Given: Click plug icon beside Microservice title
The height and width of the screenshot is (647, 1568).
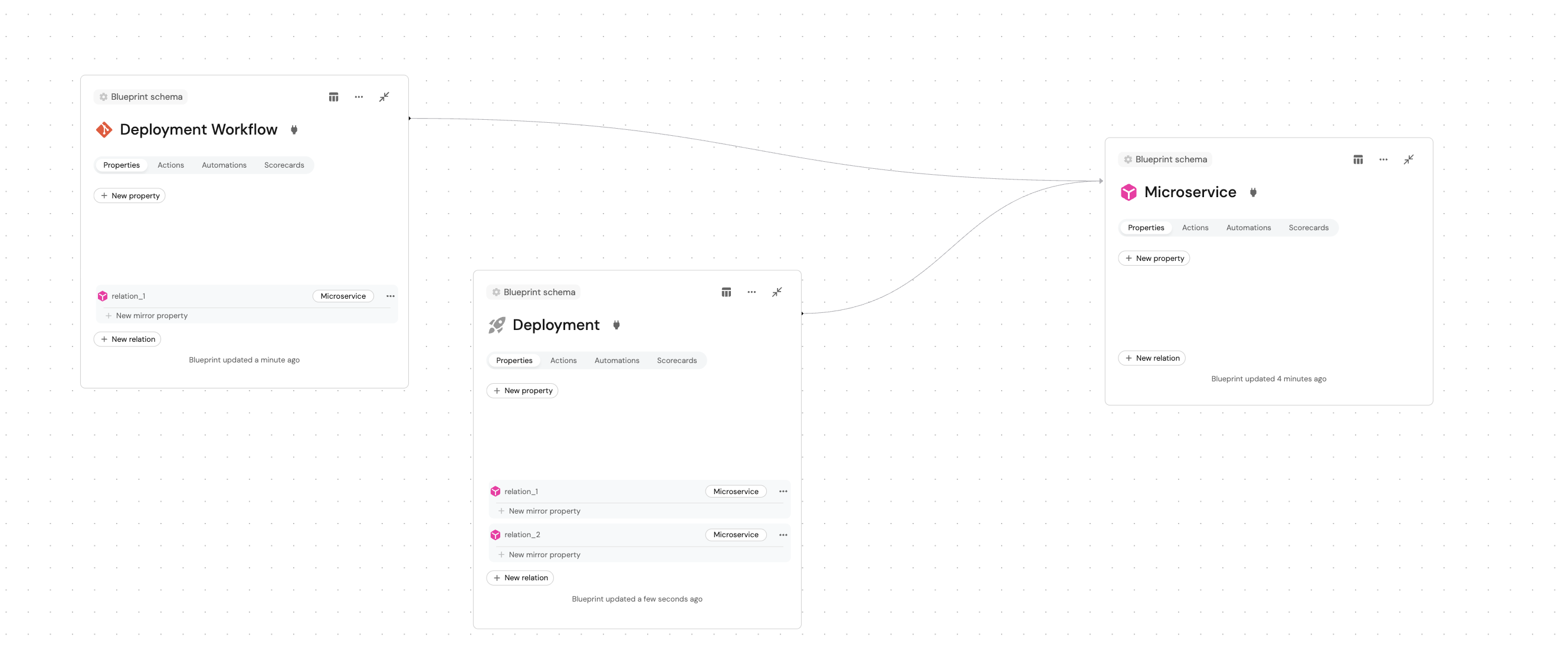Looking at the screenshot, I should tap(1253, 192).
